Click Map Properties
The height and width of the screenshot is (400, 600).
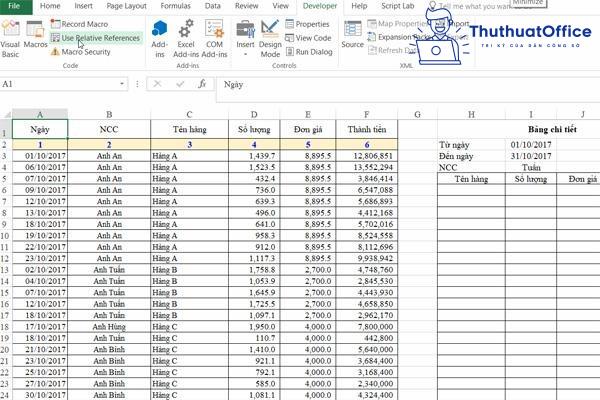coord(398,24)
